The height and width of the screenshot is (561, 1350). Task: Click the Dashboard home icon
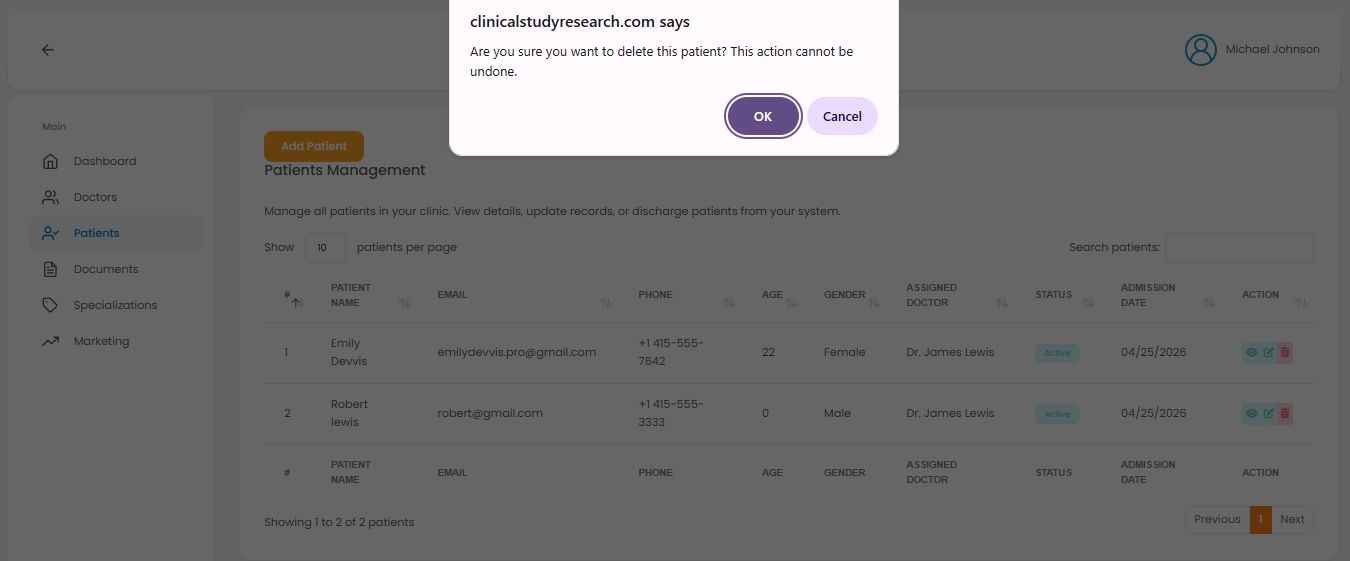pyautogui.click(x=50, y=161)
